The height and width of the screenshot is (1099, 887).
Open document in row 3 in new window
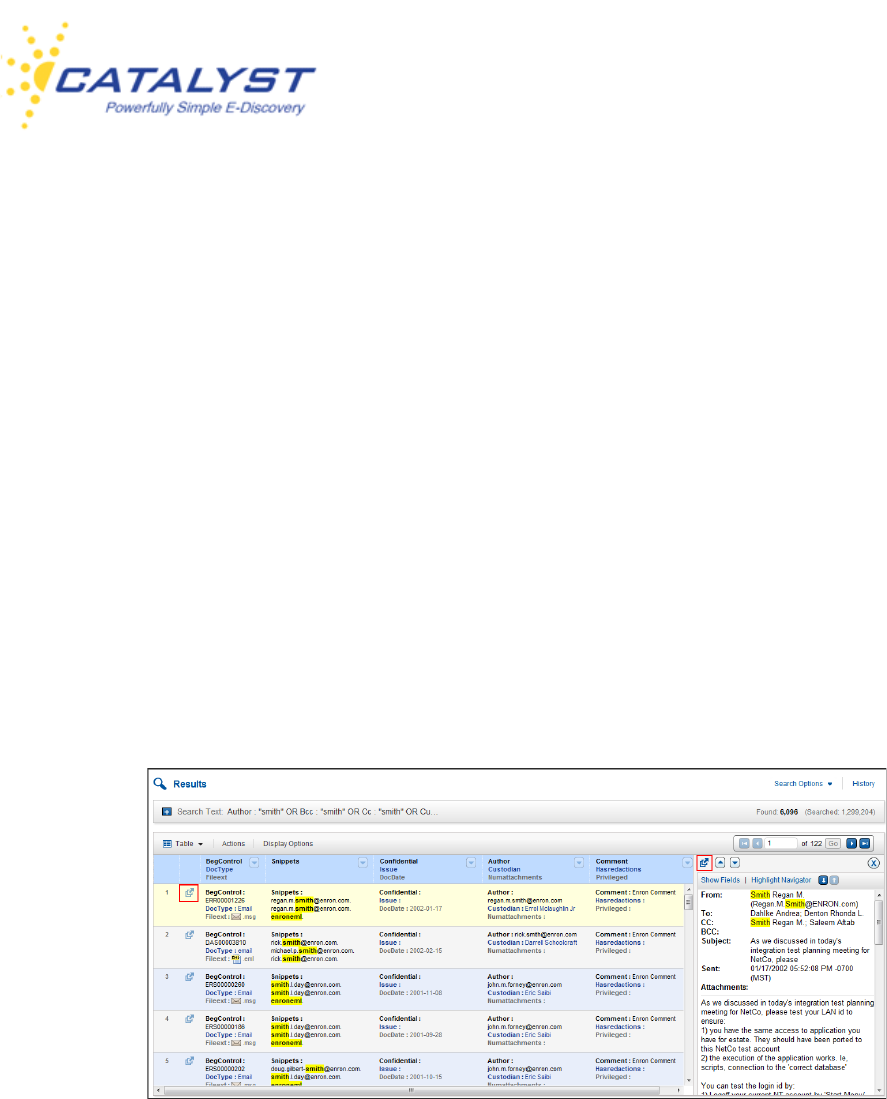coord(189,977)
